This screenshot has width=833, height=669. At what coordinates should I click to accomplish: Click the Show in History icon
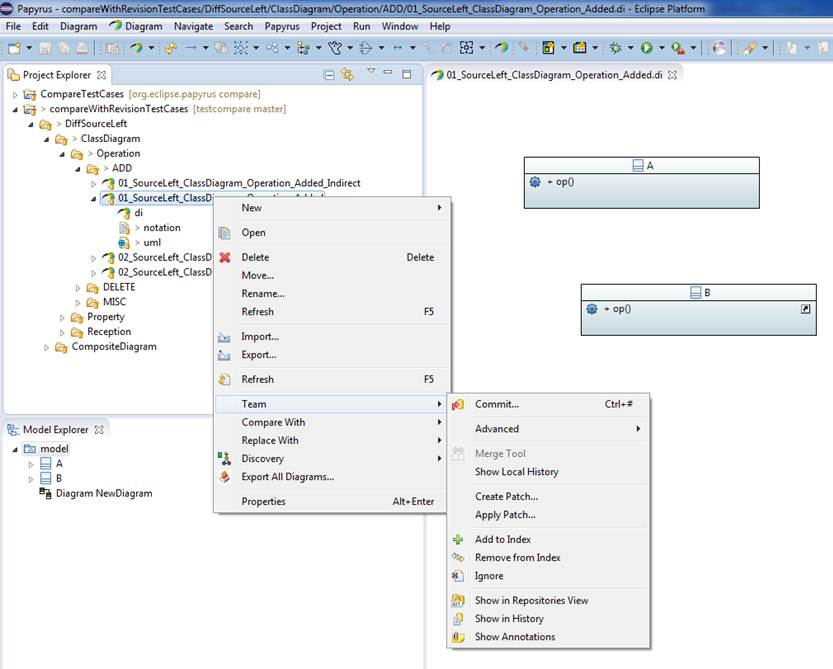tap(458, 619)
